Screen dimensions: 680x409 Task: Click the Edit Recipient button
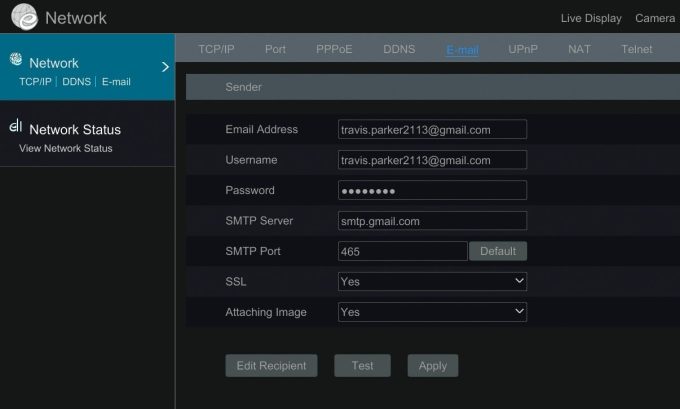coord(271,366)
